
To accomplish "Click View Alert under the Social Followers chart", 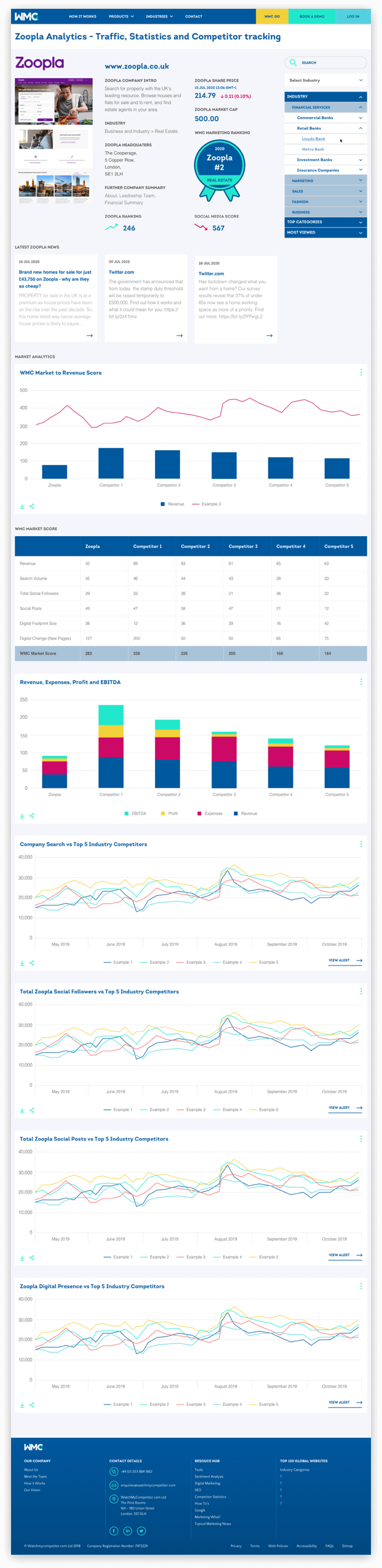I will click(345, 1108).
